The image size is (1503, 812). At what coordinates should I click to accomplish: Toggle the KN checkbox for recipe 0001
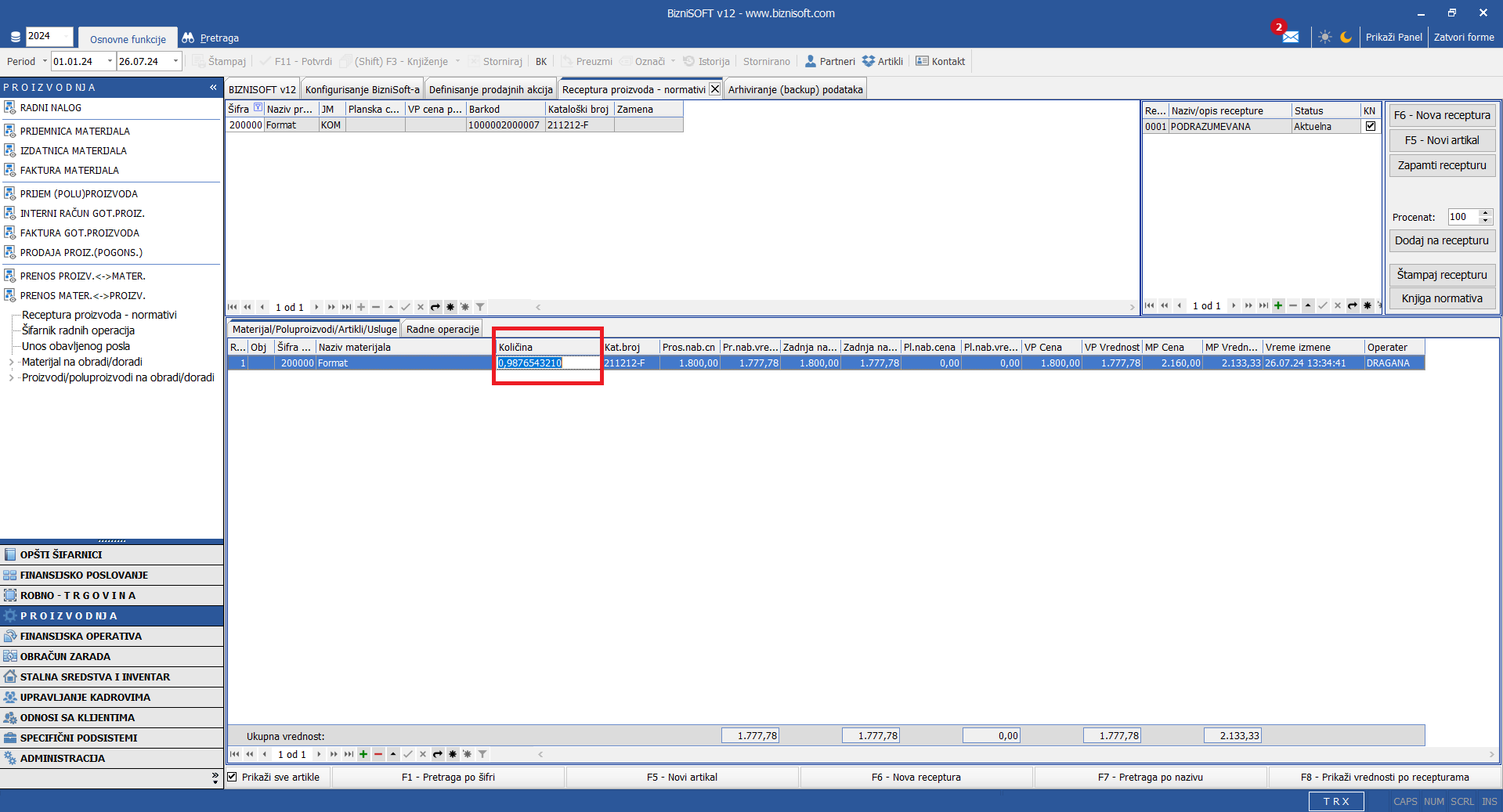click(1370, 126)
